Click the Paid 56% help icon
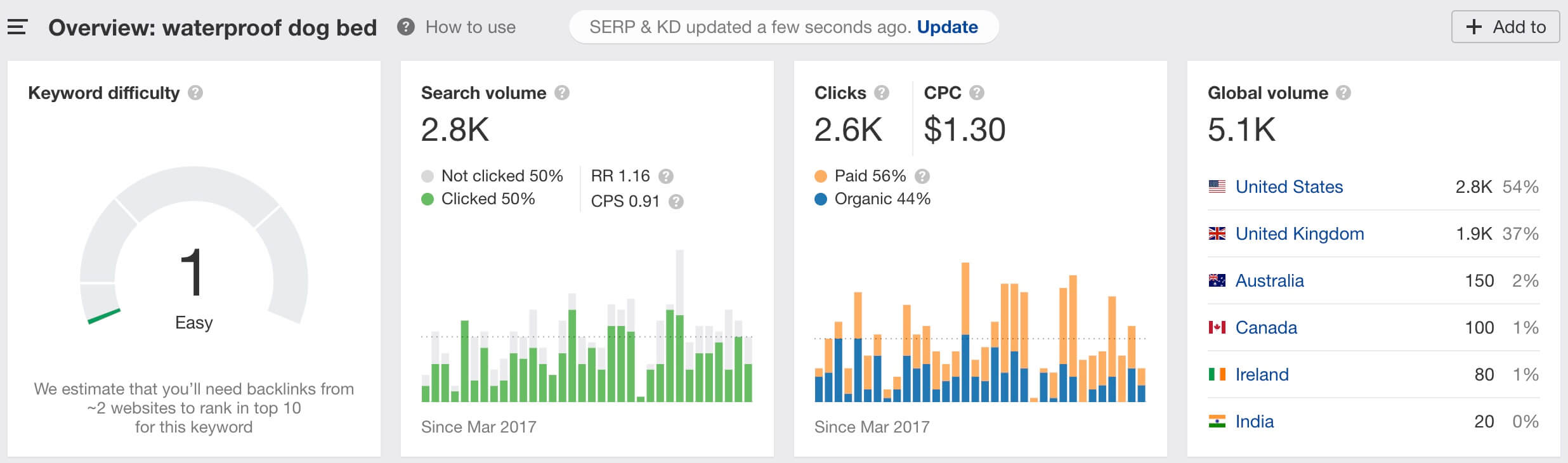This screenshot has width=1568, height=463. tap(922, 176)
